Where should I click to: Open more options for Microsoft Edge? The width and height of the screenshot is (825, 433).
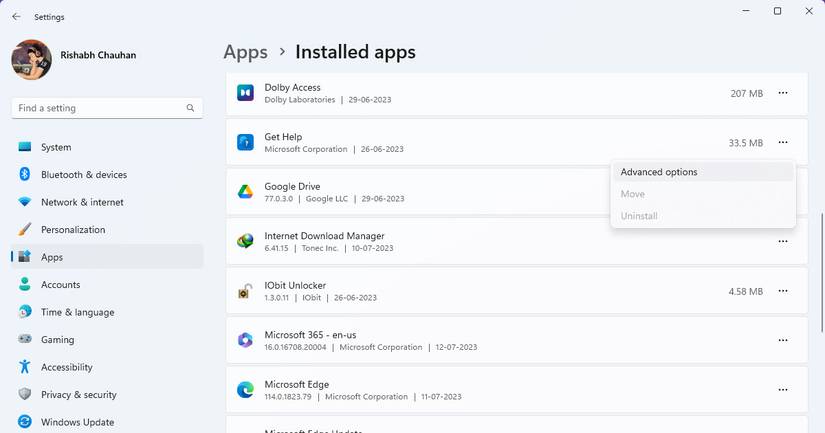(783, 390)
